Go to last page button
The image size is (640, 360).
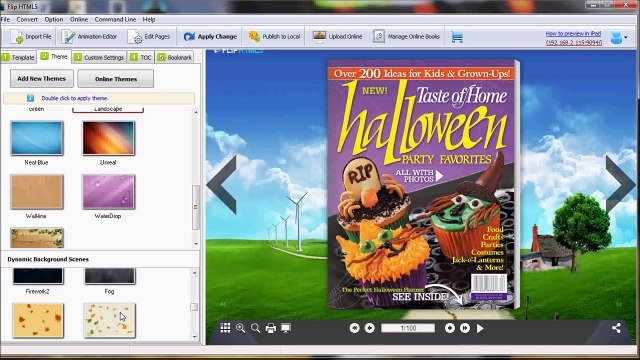click(x=464, y=328)
